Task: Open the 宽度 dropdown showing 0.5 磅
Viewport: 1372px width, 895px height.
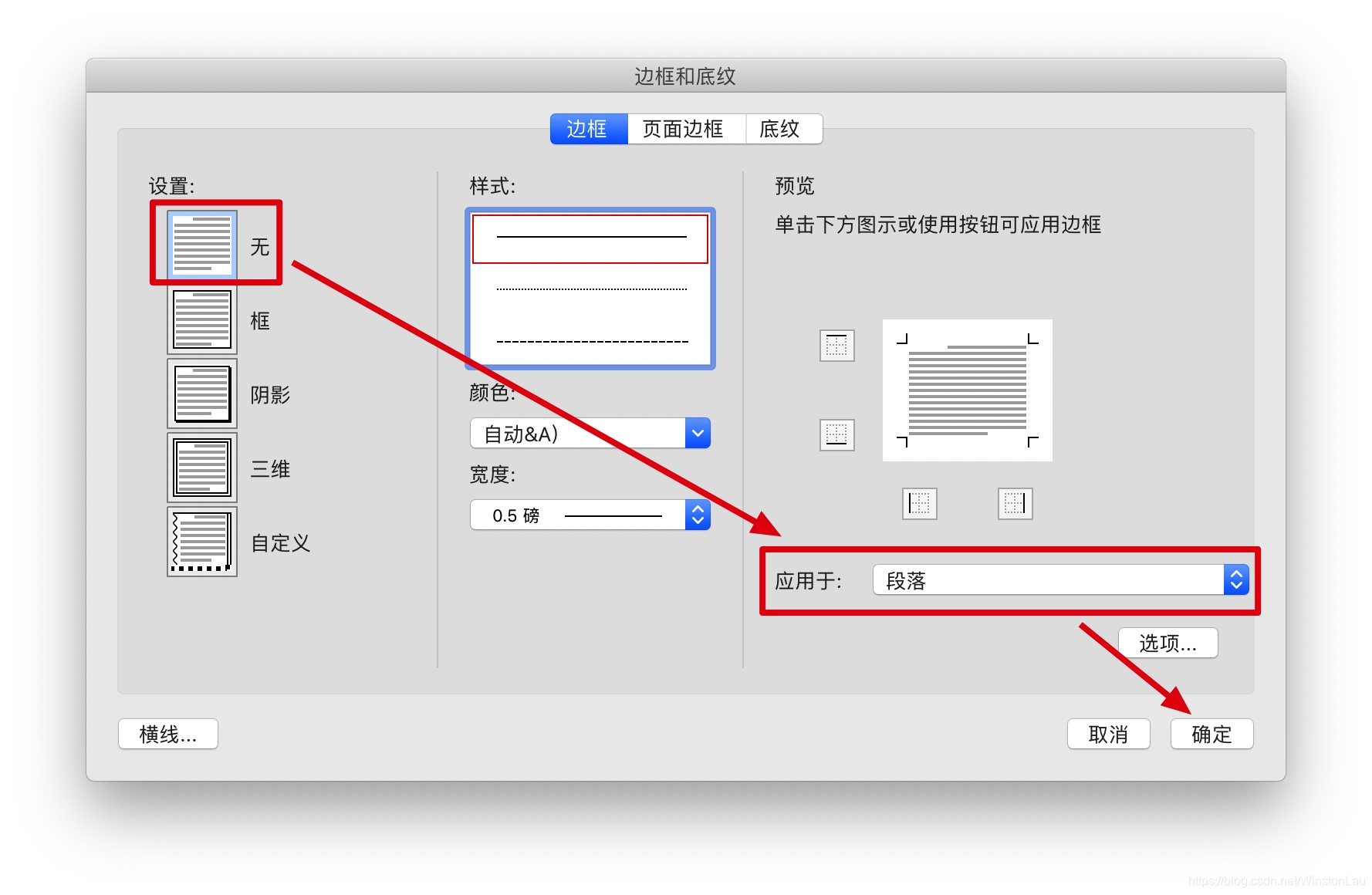Action: pos(590,515)
